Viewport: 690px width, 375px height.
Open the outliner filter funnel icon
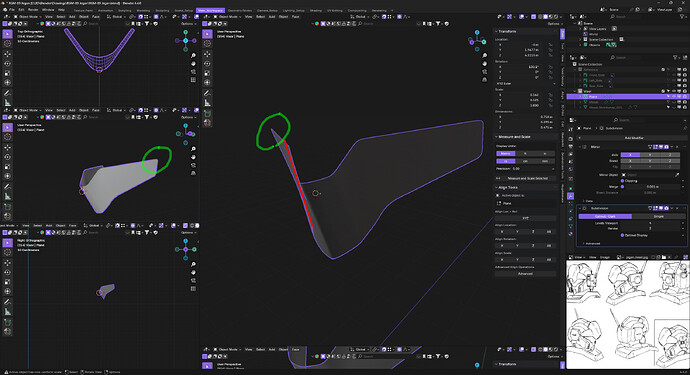pos(675,57)
